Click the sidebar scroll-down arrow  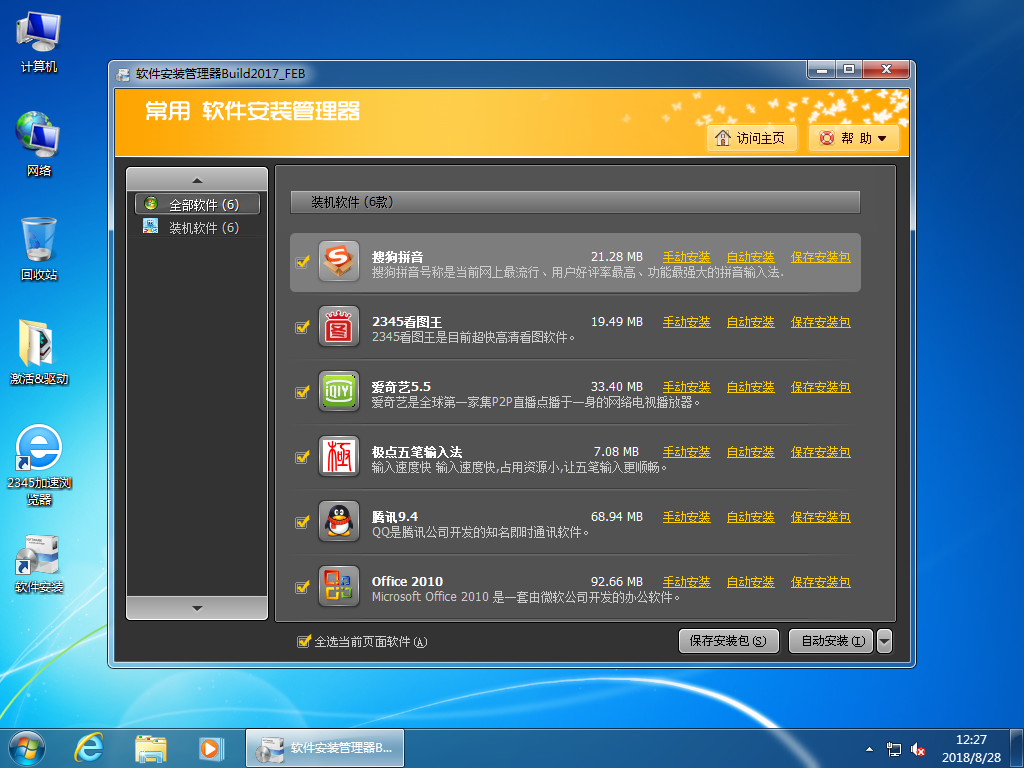[x=197, y=608]
